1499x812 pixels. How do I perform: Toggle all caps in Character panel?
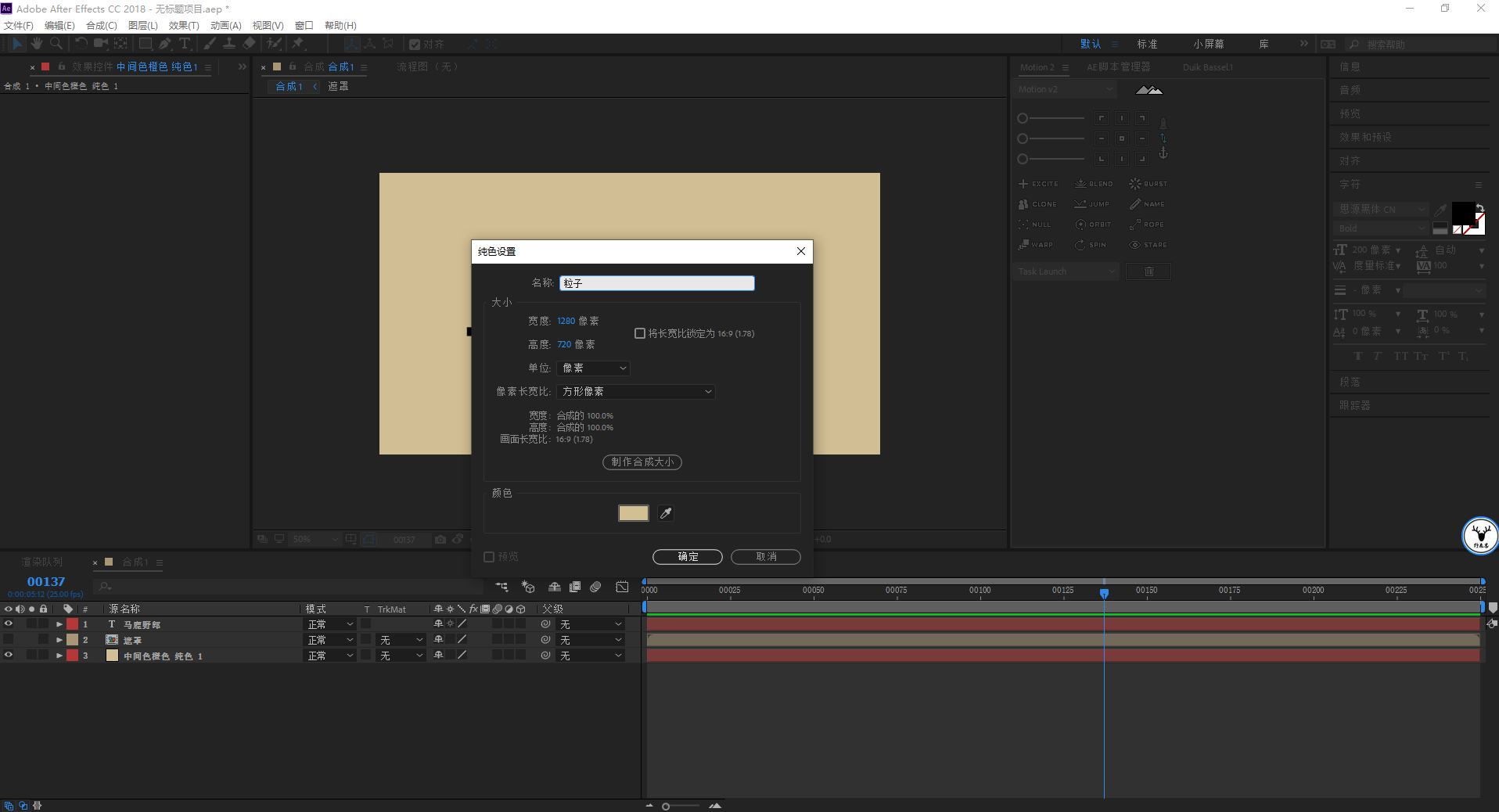tap(1400, 356)
